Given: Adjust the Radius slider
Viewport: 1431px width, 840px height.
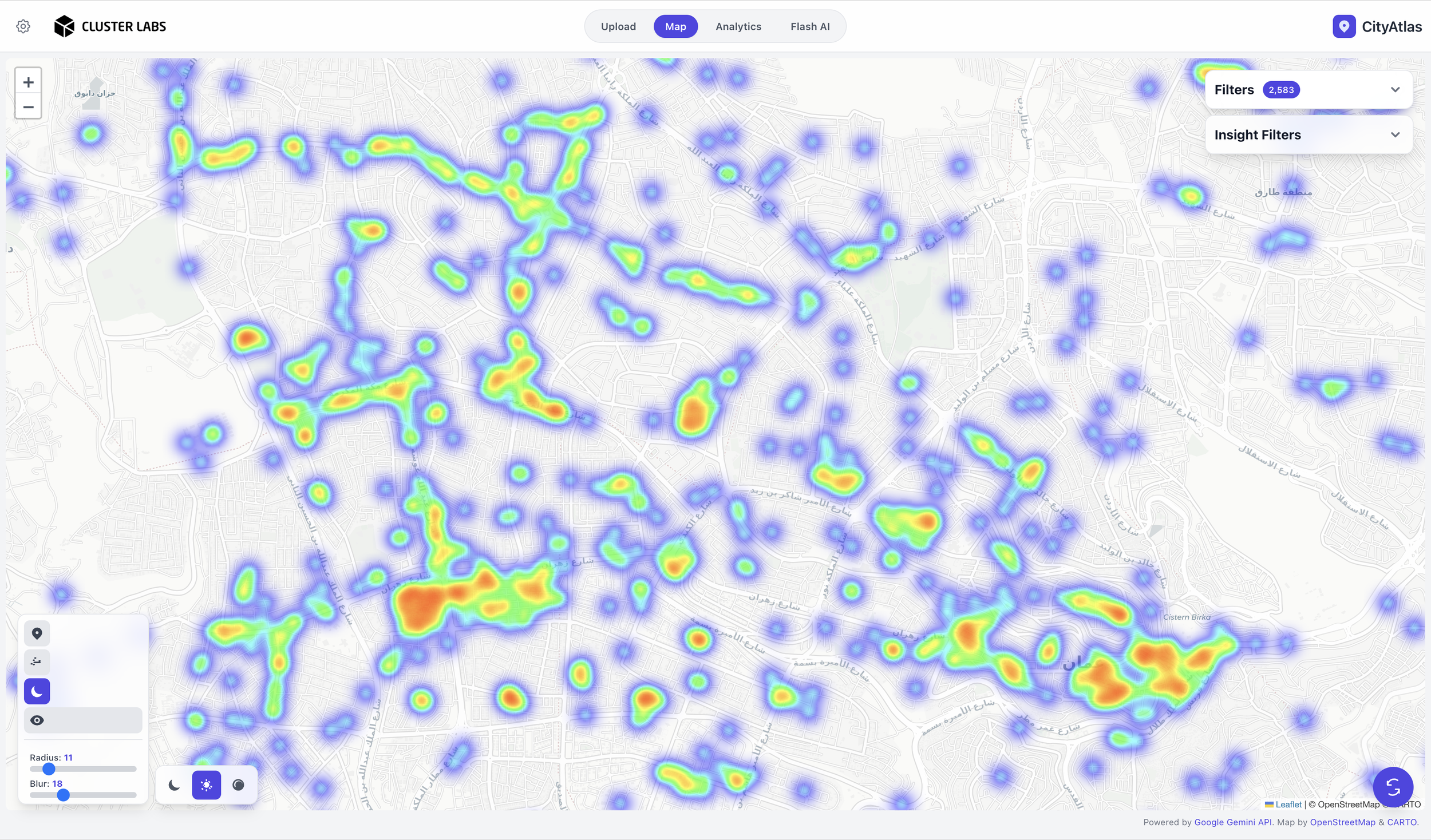Looking at the screenshot, I should coord(83,769).
